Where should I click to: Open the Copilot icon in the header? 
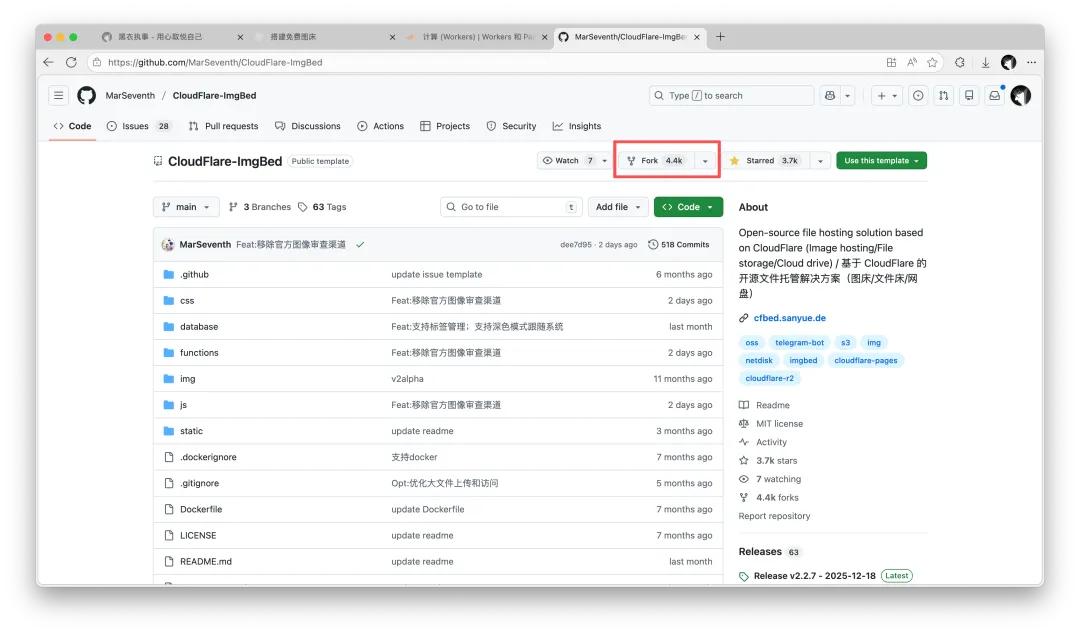pyautogui.click(x=830, y=96)
